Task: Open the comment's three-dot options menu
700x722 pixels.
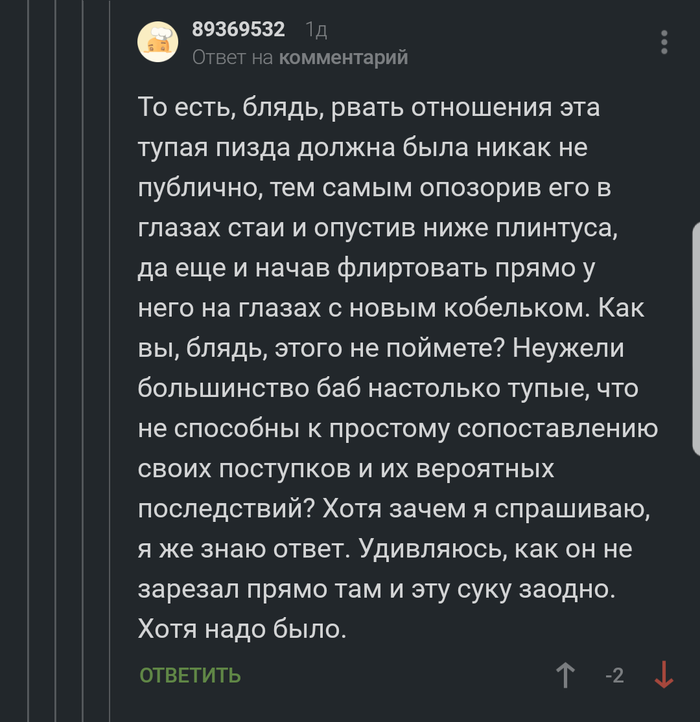Action: click(663, 42)
